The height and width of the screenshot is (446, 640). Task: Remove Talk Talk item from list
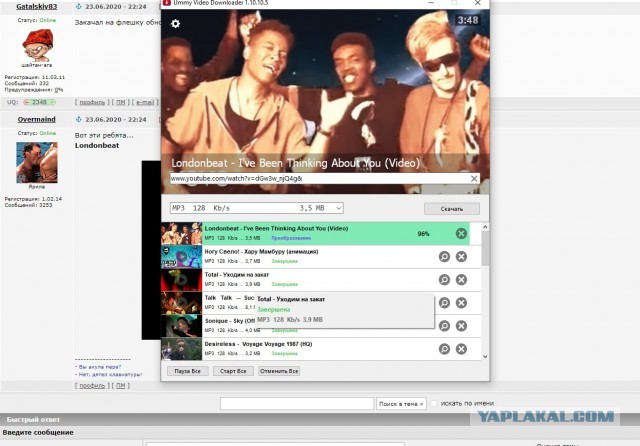(x=461, y=303)
